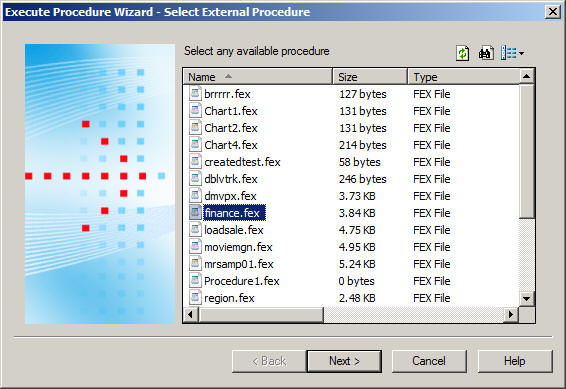Sort list by the Name column header
Screen dimensions: 566x389
point(258,77)
